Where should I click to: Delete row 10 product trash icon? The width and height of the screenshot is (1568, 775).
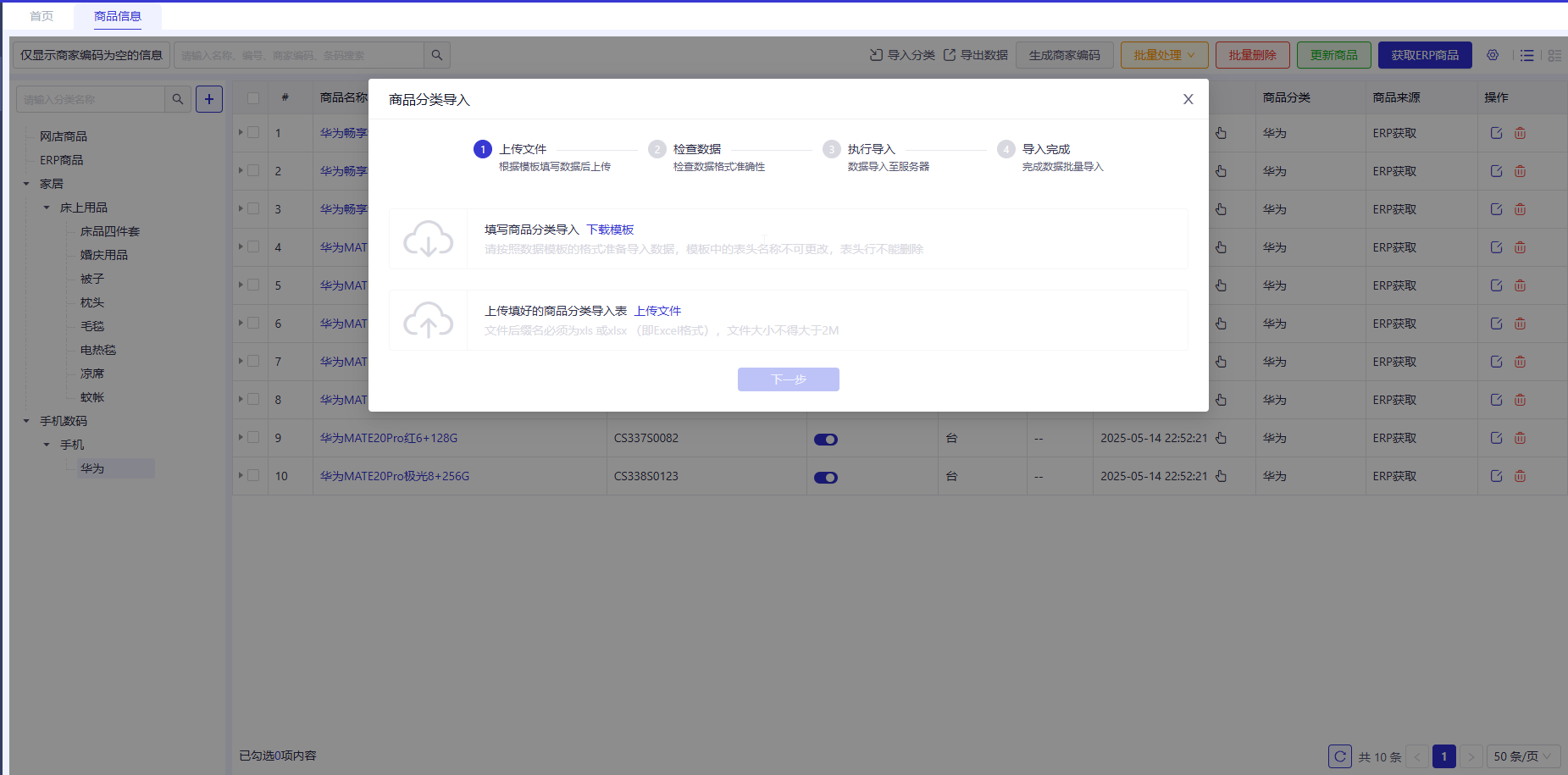coord(1520,476)
